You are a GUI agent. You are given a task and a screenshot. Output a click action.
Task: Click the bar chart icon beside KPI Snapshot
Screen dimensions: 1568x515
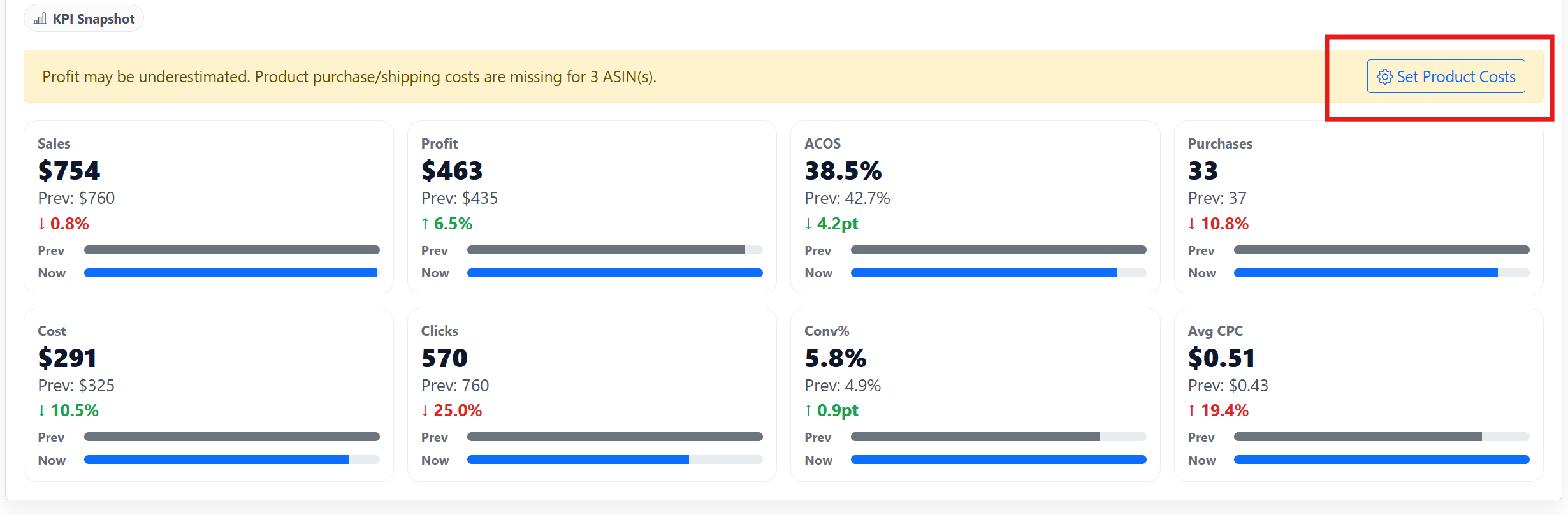click(40, 18)
